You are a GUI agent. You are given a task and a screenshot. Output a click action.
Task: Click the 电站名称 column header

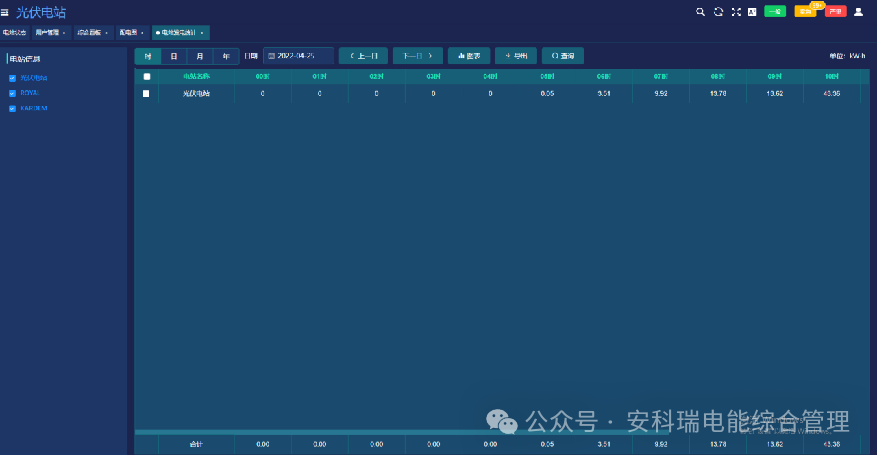[196, 76]
